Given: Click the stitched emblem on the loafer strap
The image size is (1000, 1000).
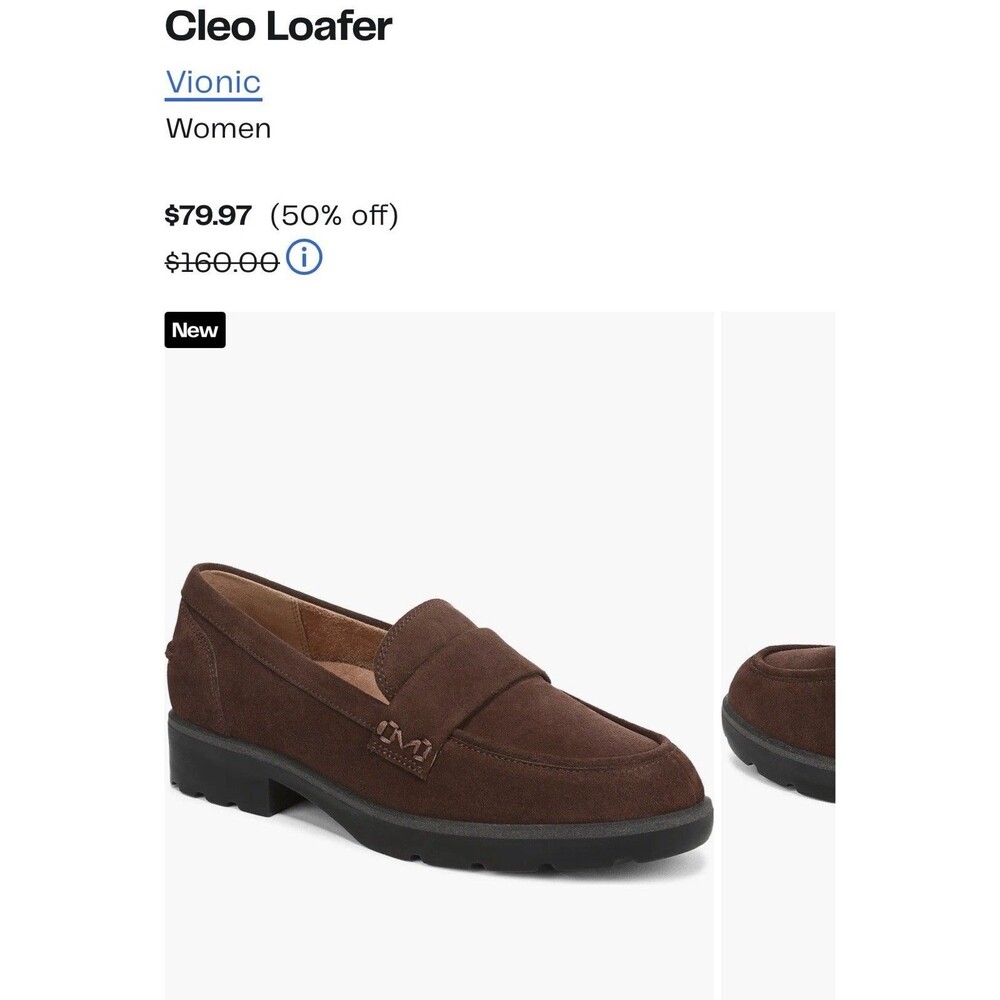Looking at the screenshot, I should [x=403, y=740].
